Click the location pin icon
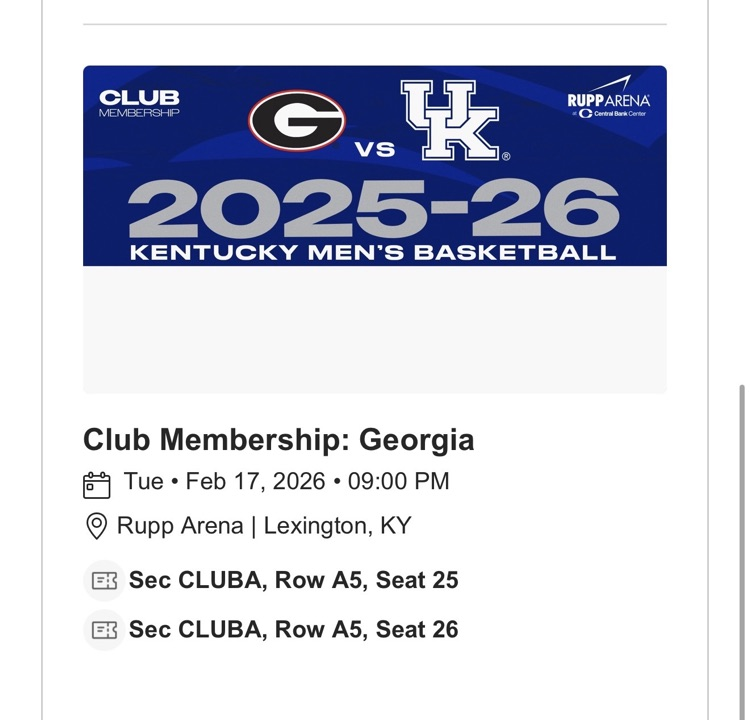This screenshot has width=750, height=720. (x=96, y=526)
